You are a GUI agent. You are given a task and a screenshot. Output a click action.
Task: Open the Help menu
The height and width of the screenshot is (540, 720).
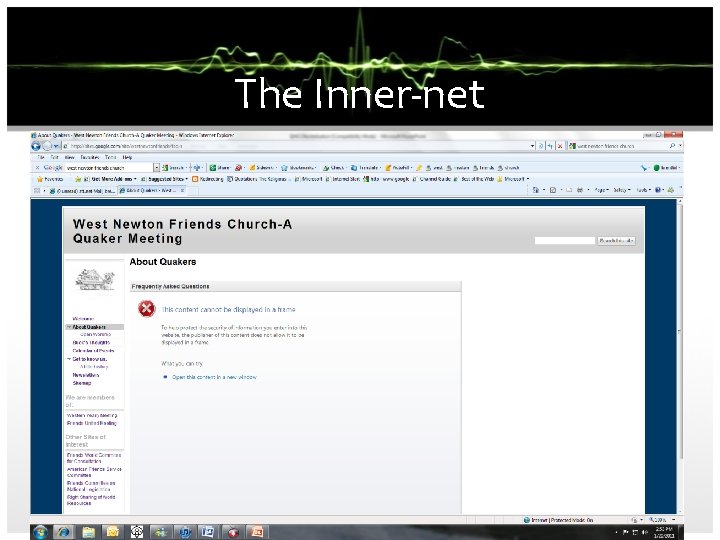point(127,157)
